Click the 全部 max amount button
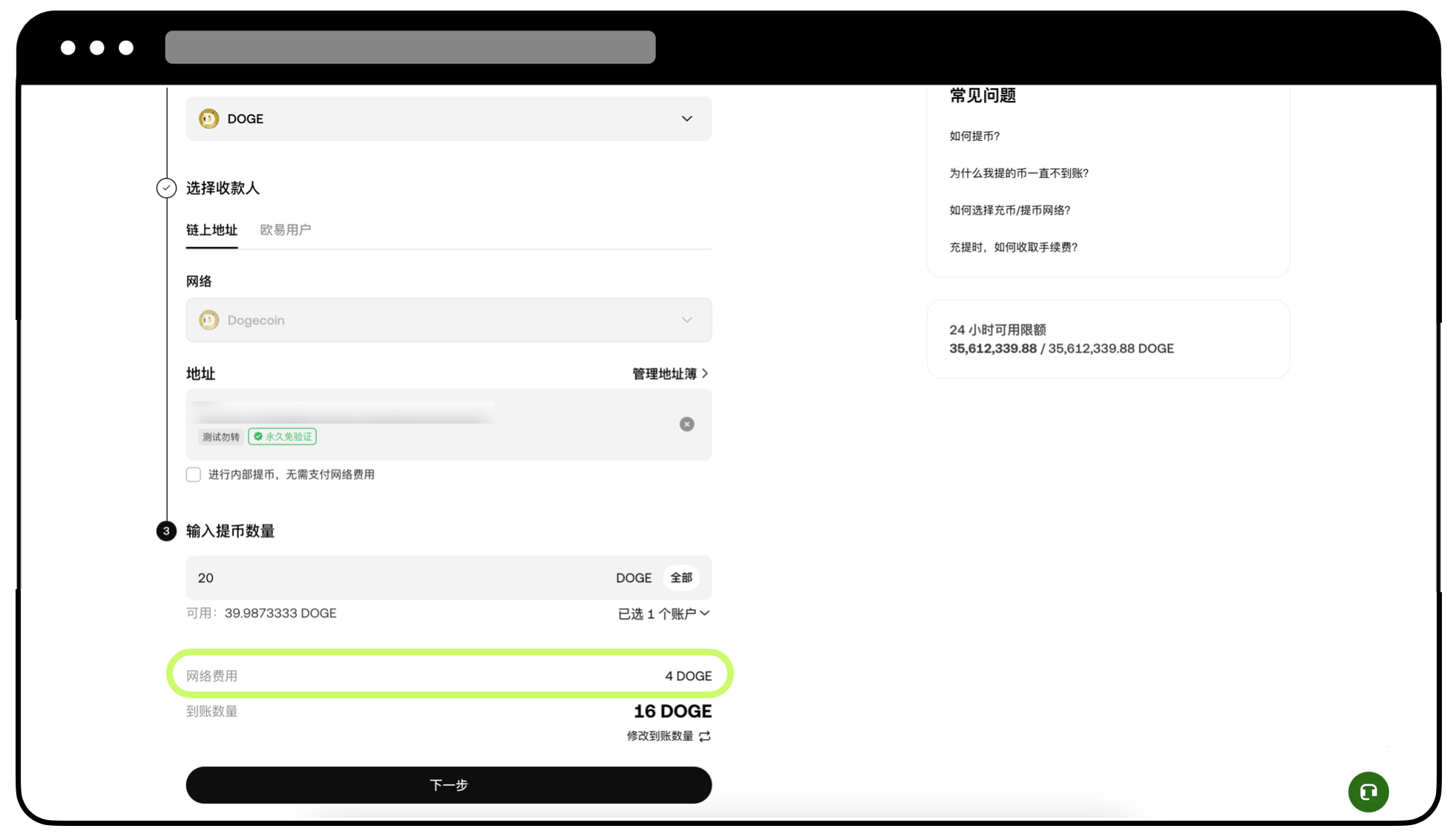This screenshot has width=1456, height=840. 681,577
